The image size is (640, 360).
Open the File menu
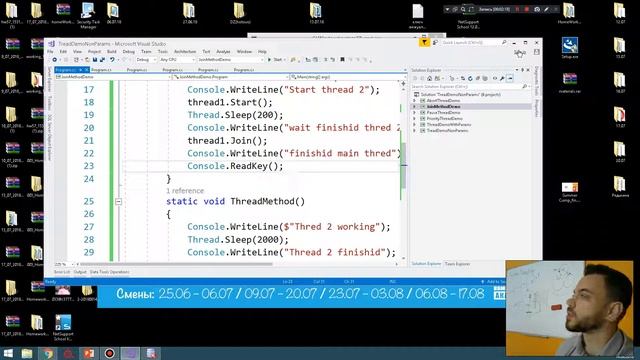pos(50,51)
